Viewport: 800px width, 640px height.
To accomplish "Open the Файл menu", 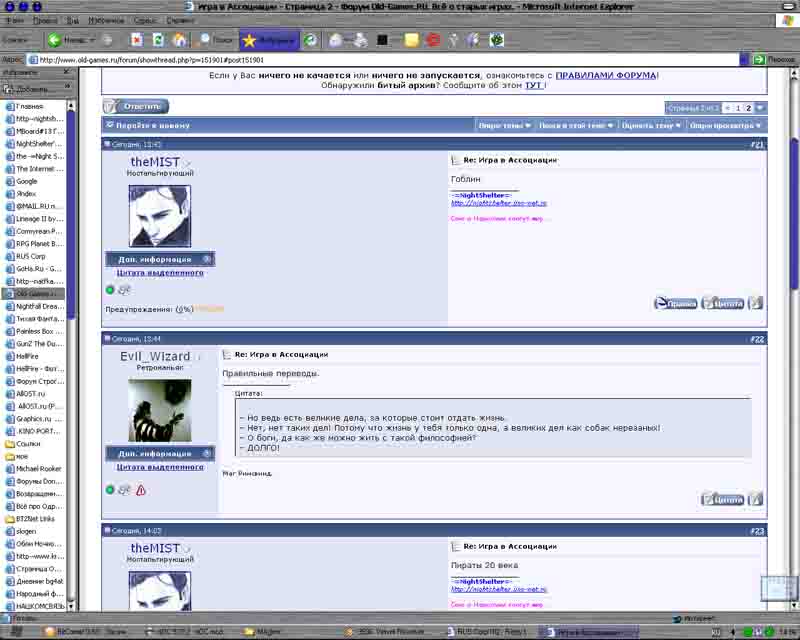I will 15,20.
